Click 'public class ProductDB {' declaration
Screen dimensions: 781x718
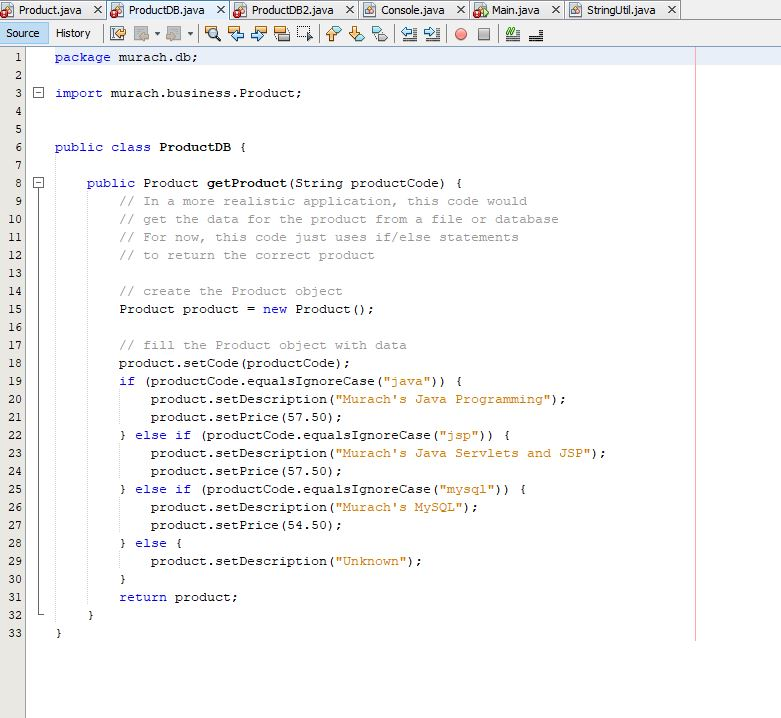(x=150, y=147)
